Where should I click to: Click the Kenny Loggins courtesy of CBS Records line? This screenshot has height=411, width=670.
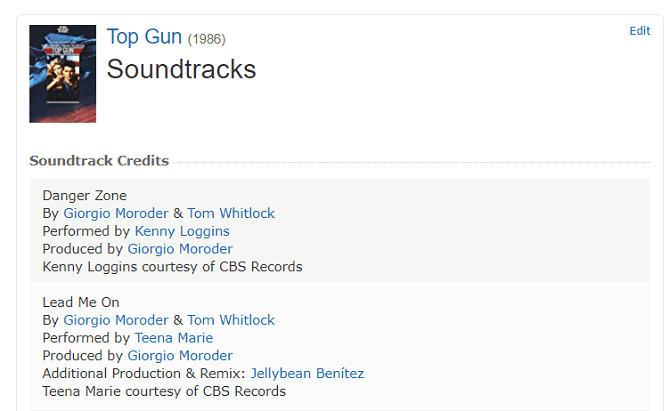(x=172, y=267)
